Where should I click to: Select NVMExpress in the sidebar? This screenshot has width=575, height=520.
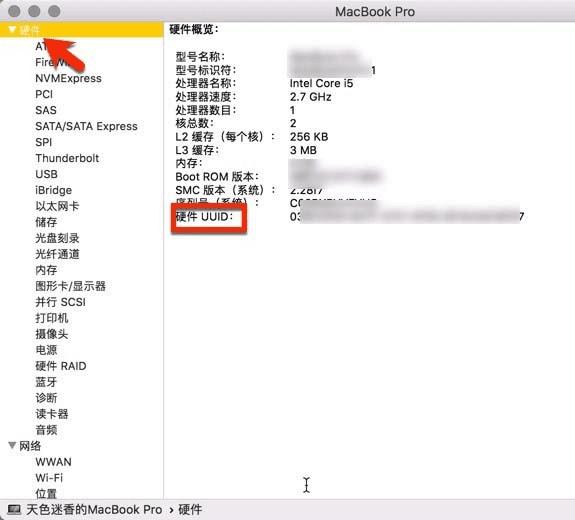68,78
